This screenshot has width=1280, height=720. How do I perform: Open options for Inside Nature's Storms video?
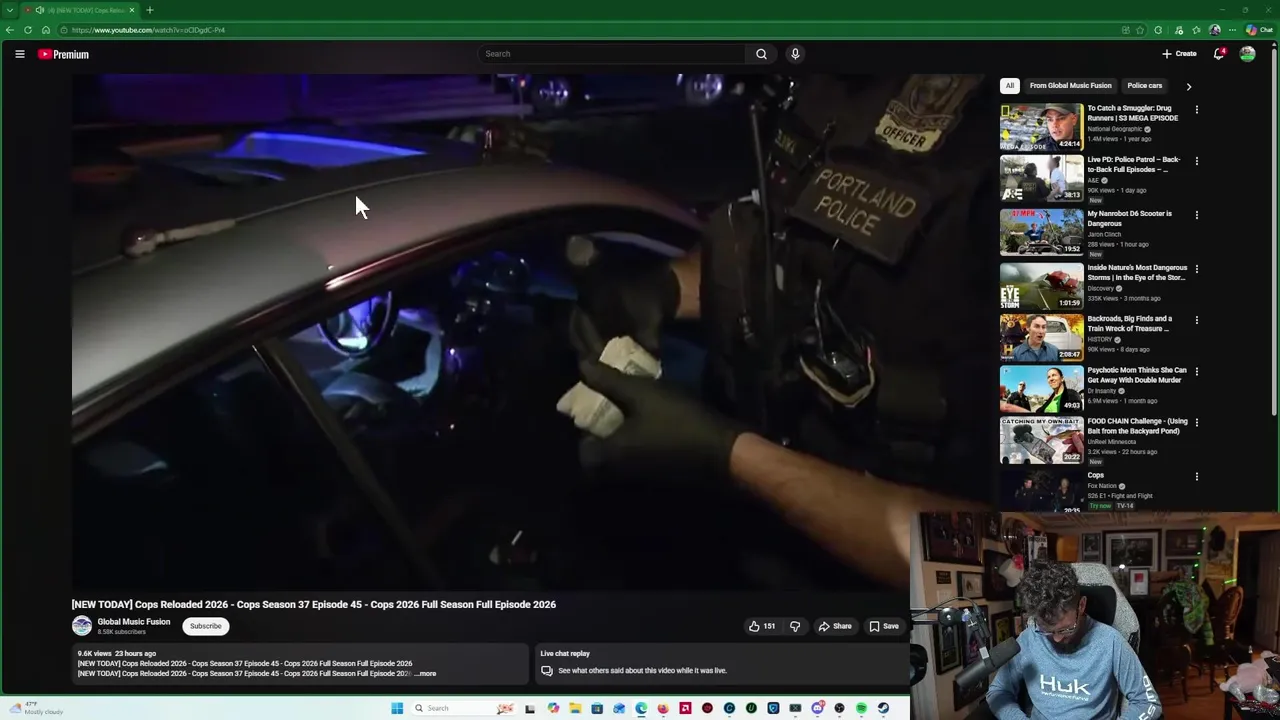[1196, 269]
